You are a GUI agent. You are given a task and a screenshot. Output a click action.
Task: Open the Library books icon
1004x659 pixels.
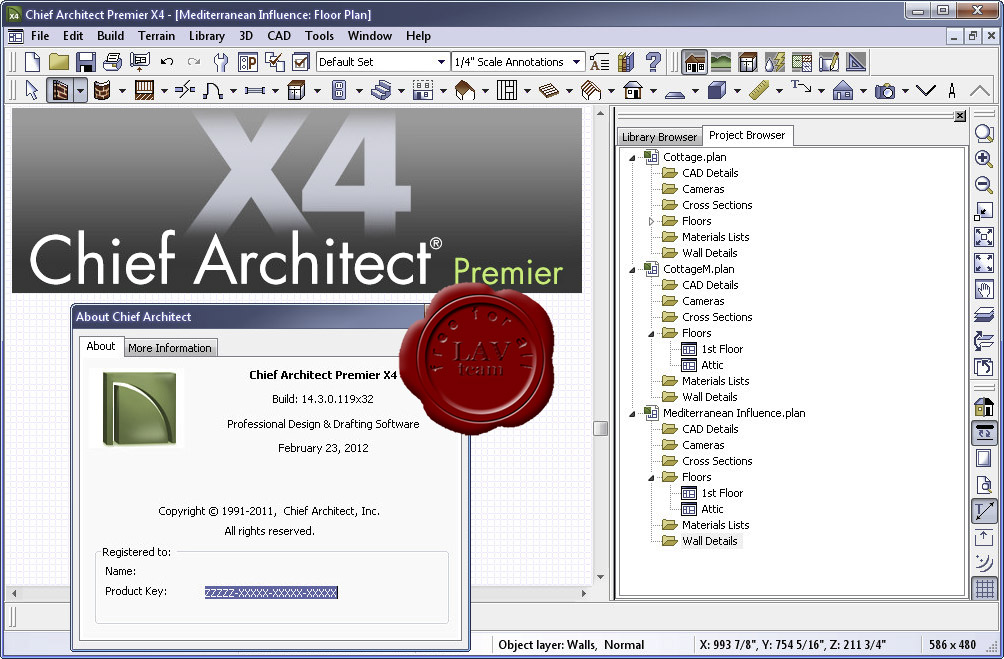(x=626, y=62)
